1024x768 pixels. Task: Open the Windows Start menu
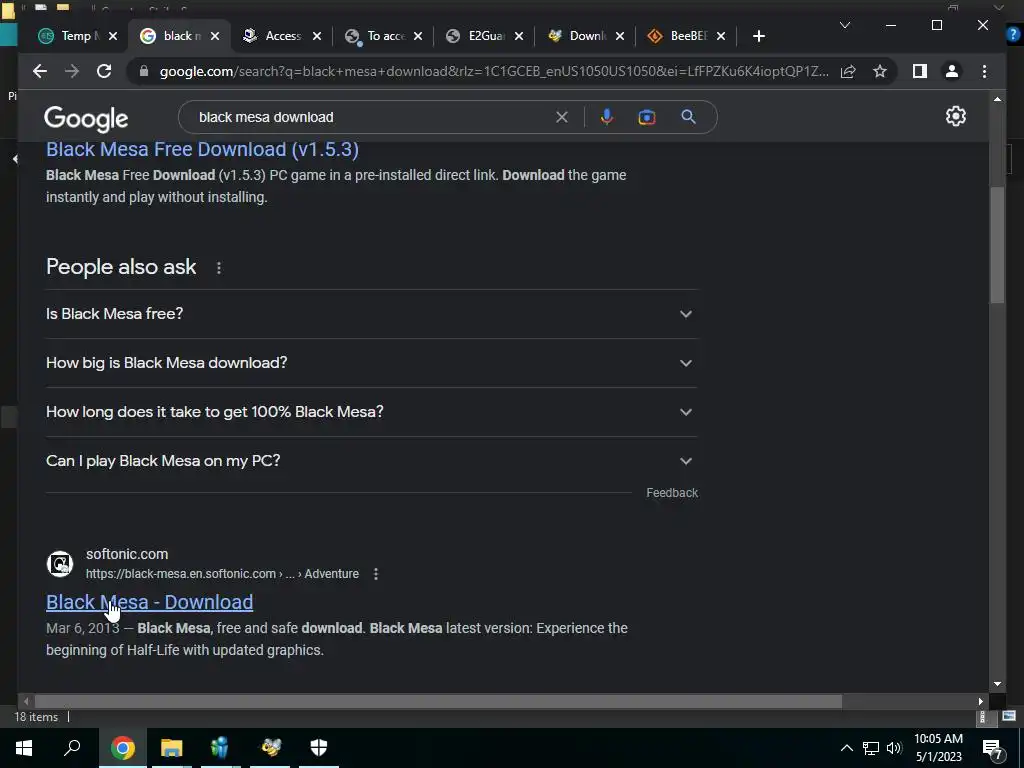click(x=24, y=748)
